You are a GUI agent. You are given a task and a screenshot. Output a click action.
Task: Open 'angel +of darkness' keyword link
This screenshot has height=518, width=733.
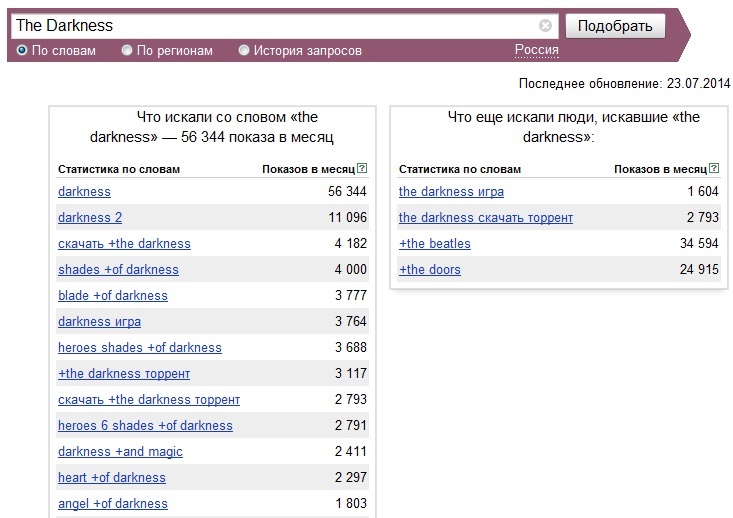(113, 504)
